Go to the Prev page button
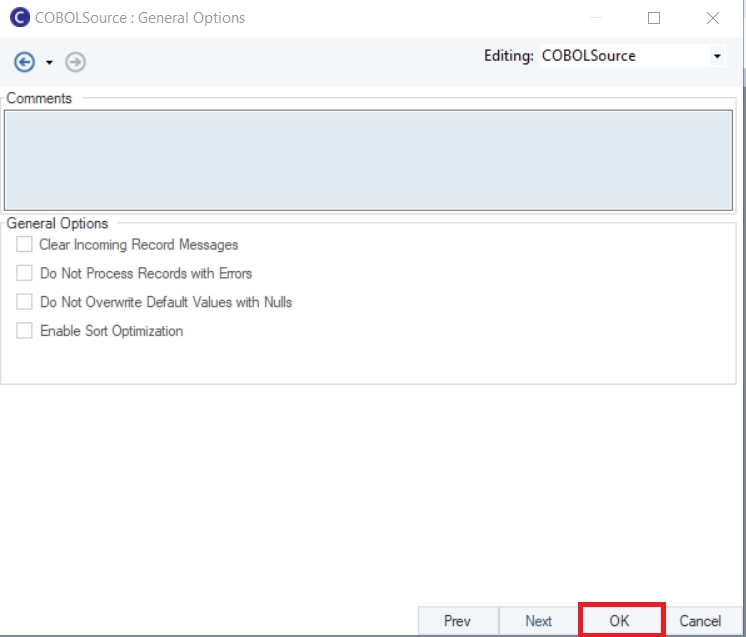Viewport: 746px width, 637px height. coord(458,621)
